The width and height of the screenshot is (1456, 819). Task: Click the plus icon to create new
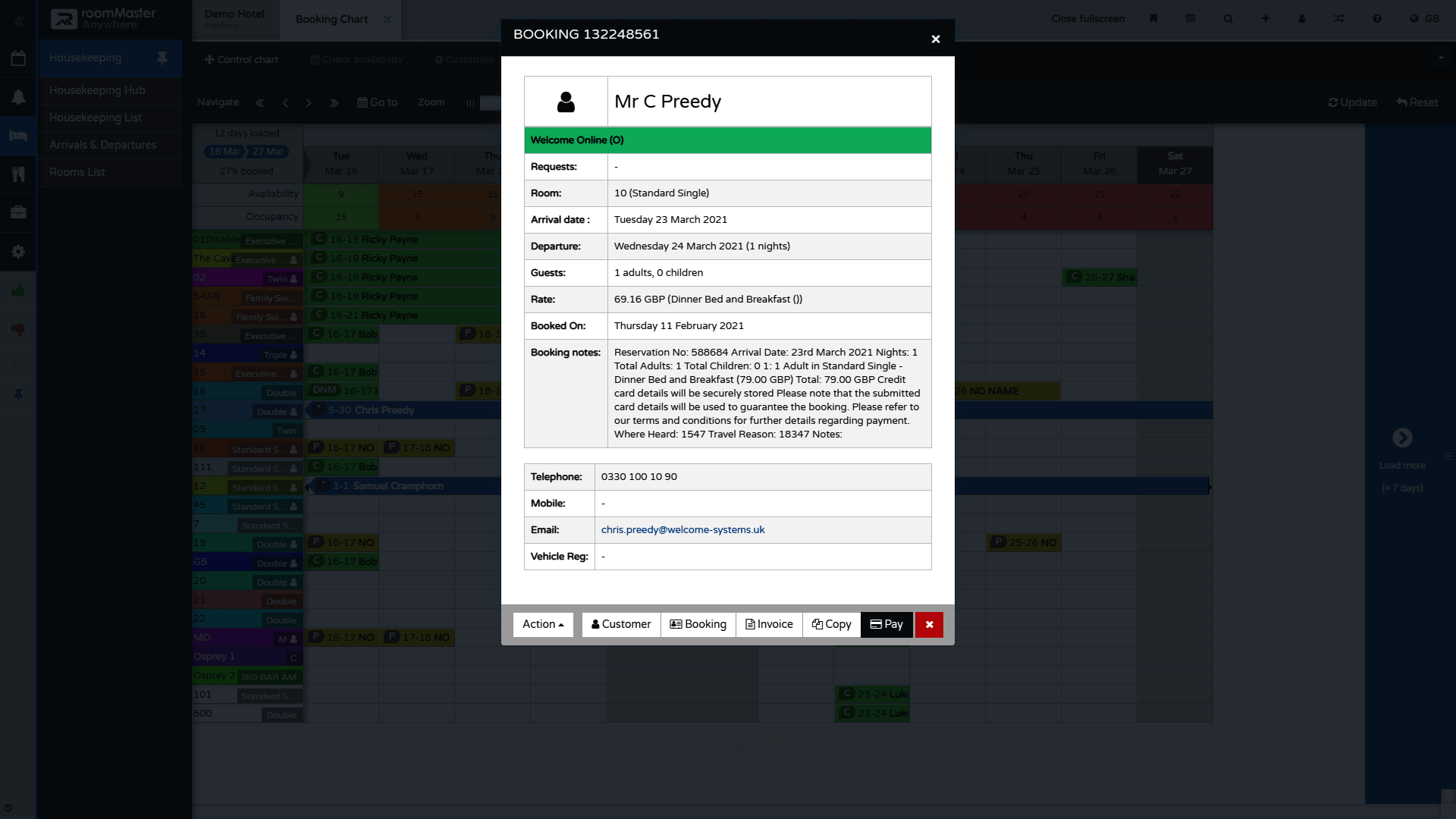tap(1264, 18)
